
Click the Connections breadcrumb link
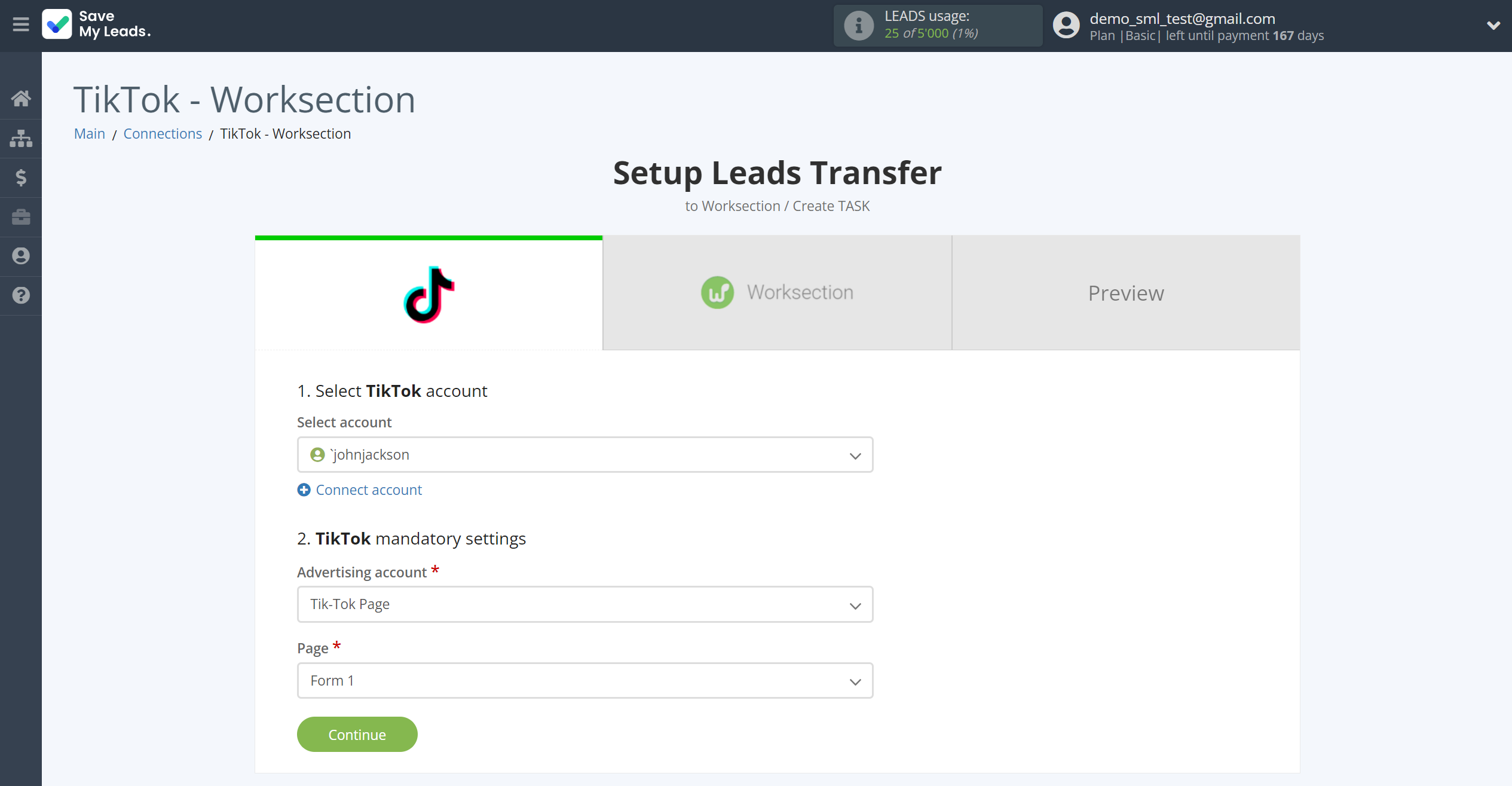163,133
